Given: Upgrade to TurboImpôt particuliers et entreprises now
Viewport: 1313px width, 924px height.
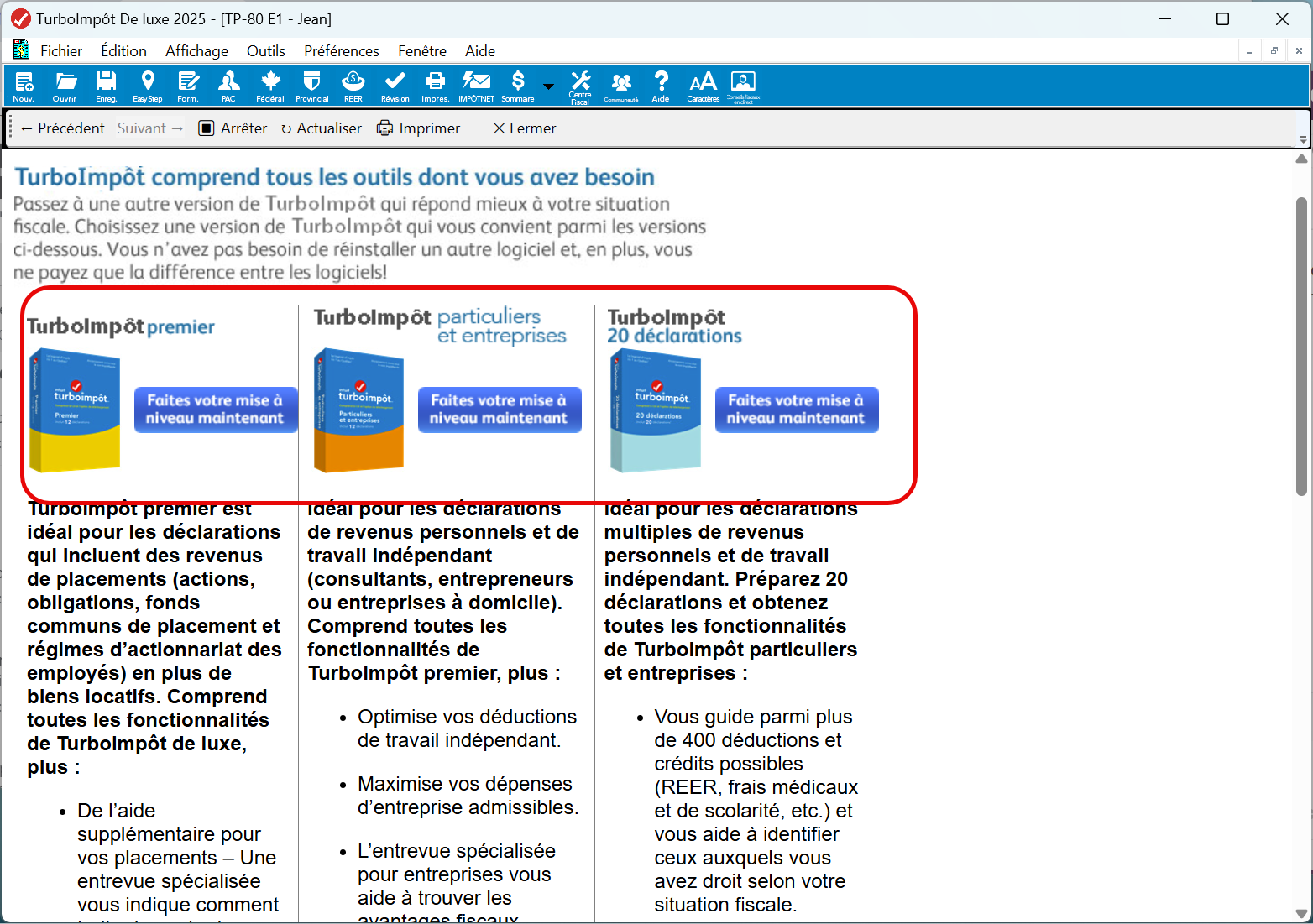Looking at the screenshot, I should (x=500, y=410).
